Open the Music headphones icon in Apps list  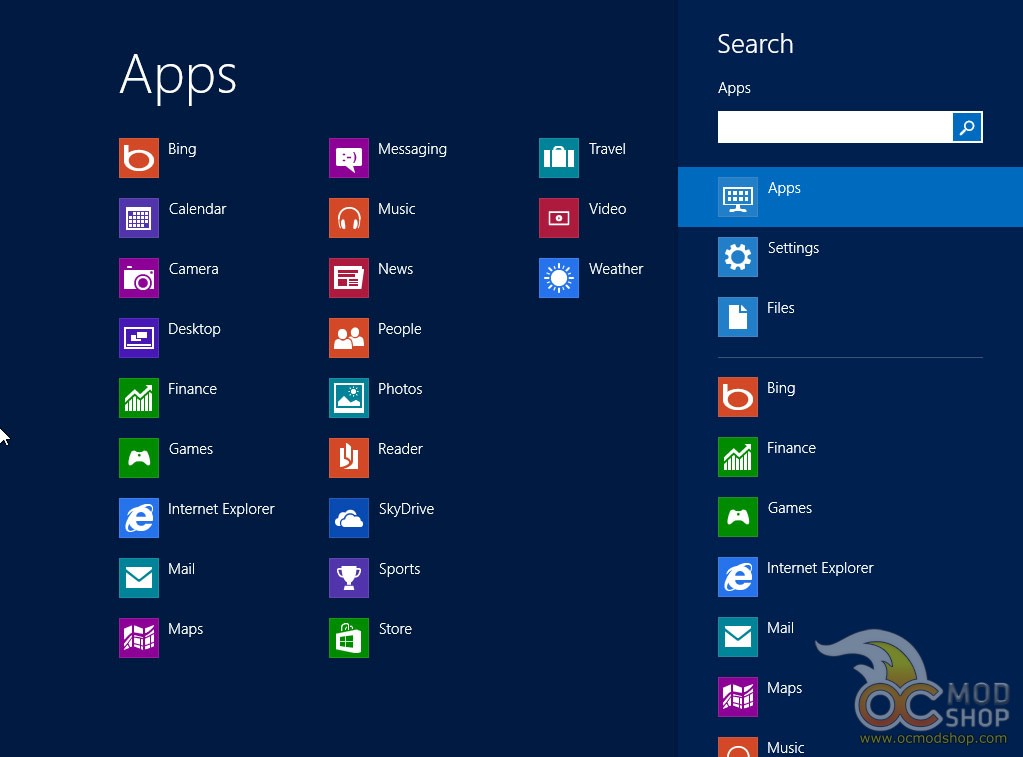coord(348,218)
